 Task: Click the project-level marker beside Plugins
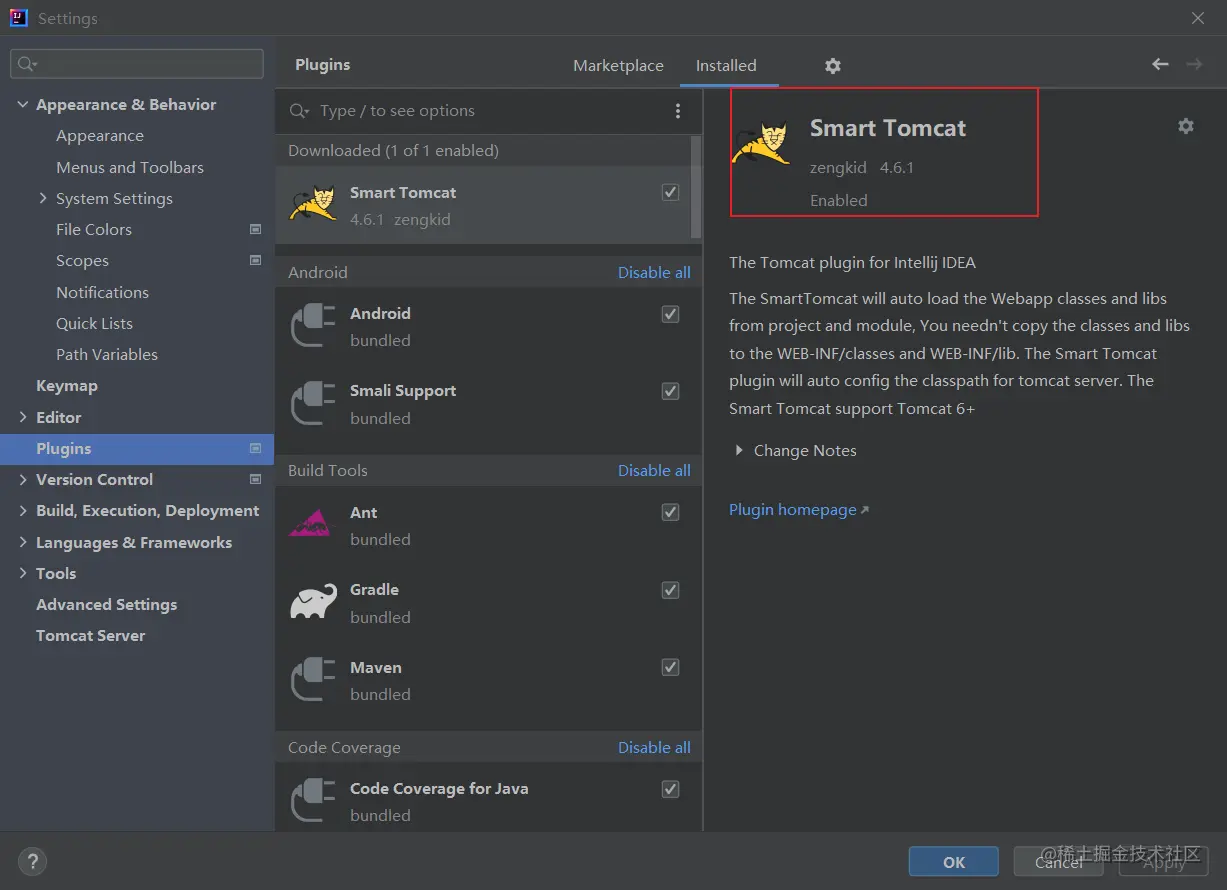pos(255,448)
